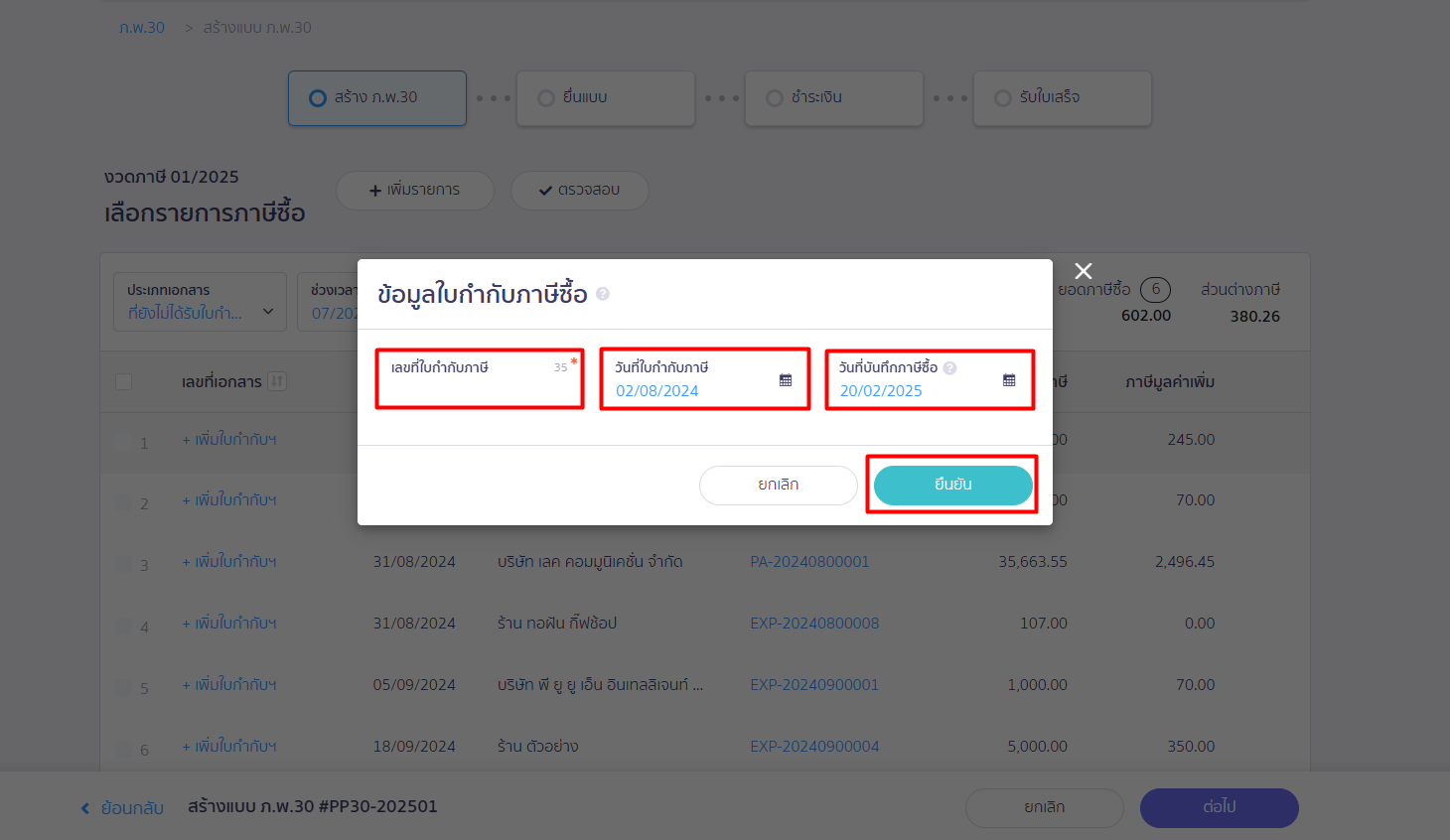Check the checkbox on row 4
Image resolution: width=1450 pixels, height=840 pixels.
(122, 624)
